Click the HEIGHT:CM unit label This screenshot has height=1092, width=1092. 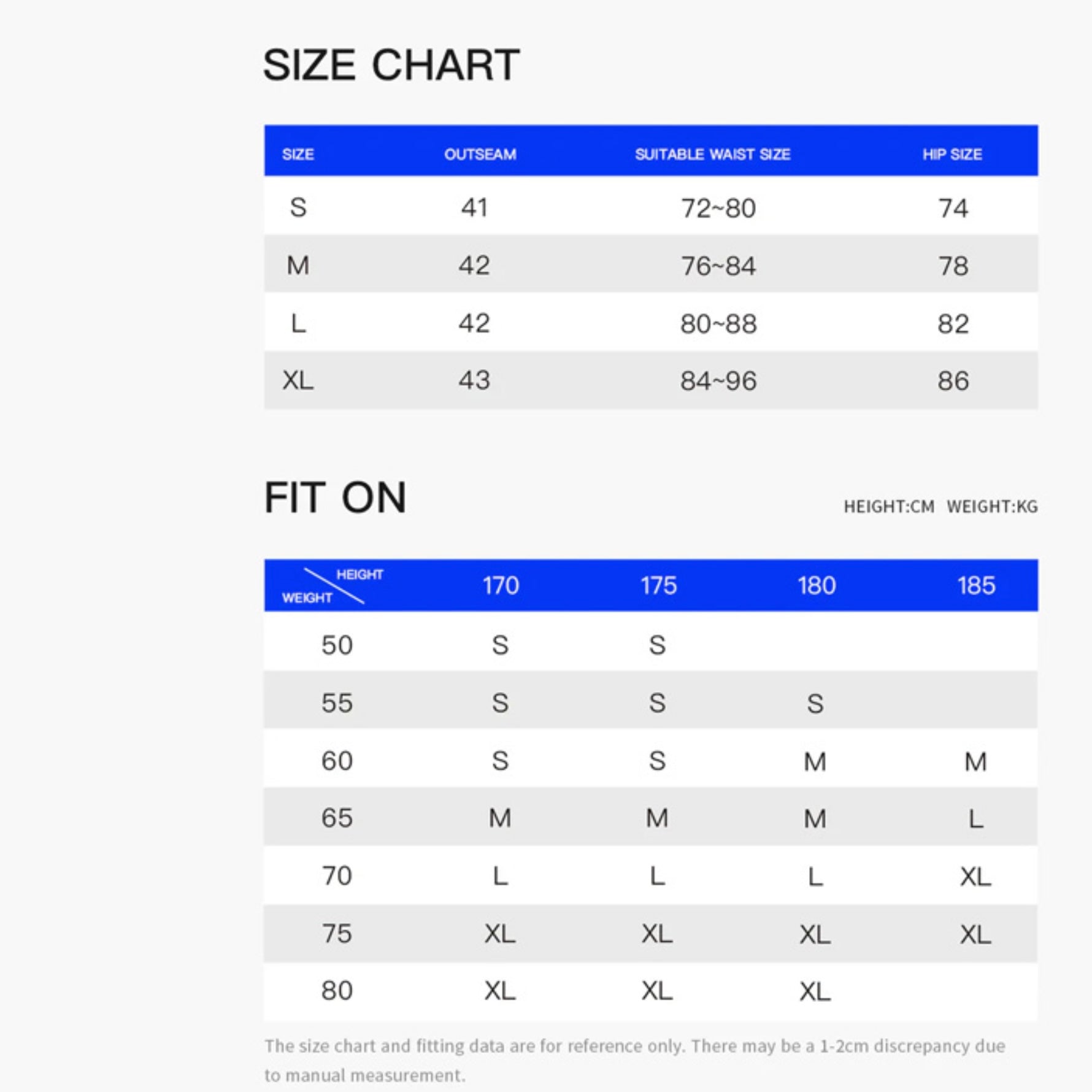[x=889, y=507]
